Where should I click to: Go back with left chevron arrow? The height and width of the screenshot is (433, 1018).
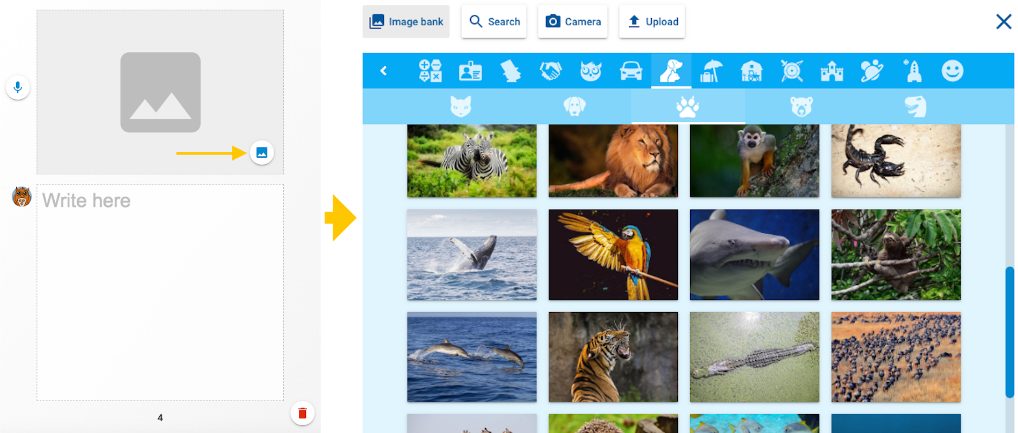click(384, 71)
